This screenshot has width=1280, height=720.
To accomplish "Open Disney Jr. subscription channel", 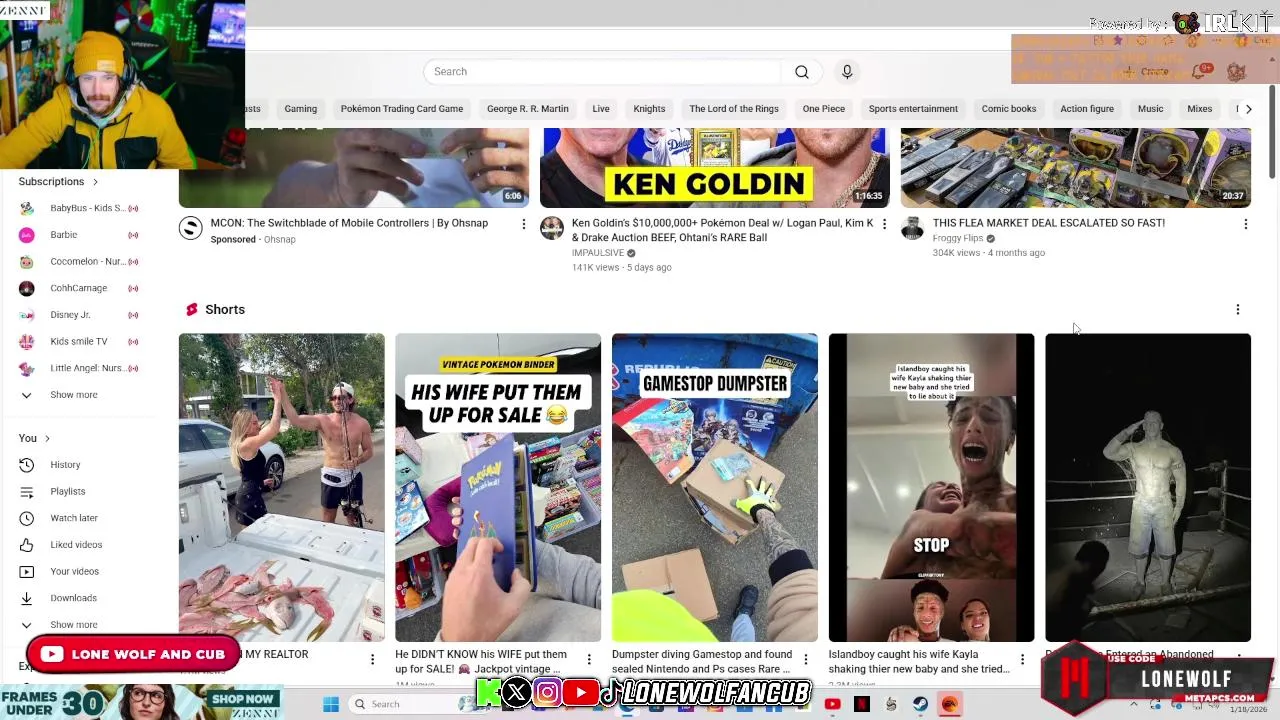I will click(x=79, y=315).
